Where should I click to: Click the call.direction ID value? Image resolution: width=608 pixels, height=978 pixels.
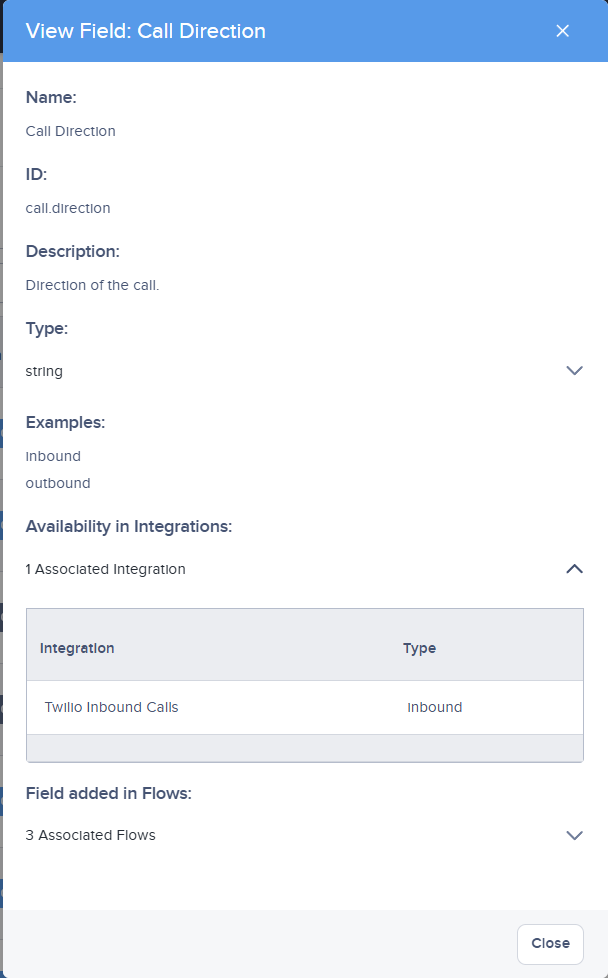(x=68, y=208)
